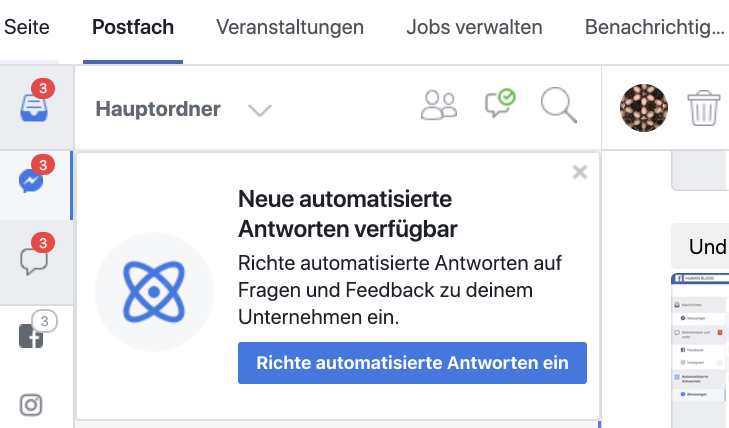
Task: Dismiss the automated responses popup
Action: click(x=579, y=172)
